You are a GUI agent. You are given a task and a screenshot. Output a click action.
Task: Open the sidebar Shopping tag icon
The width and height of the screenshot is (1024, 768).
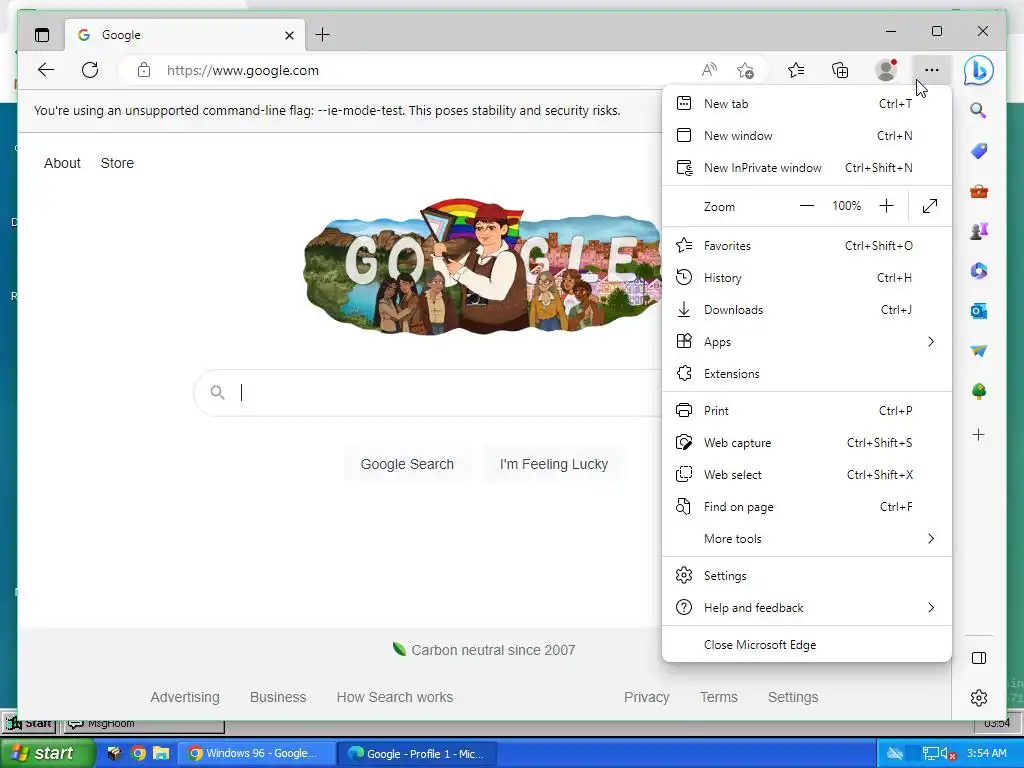pos(978,151)
